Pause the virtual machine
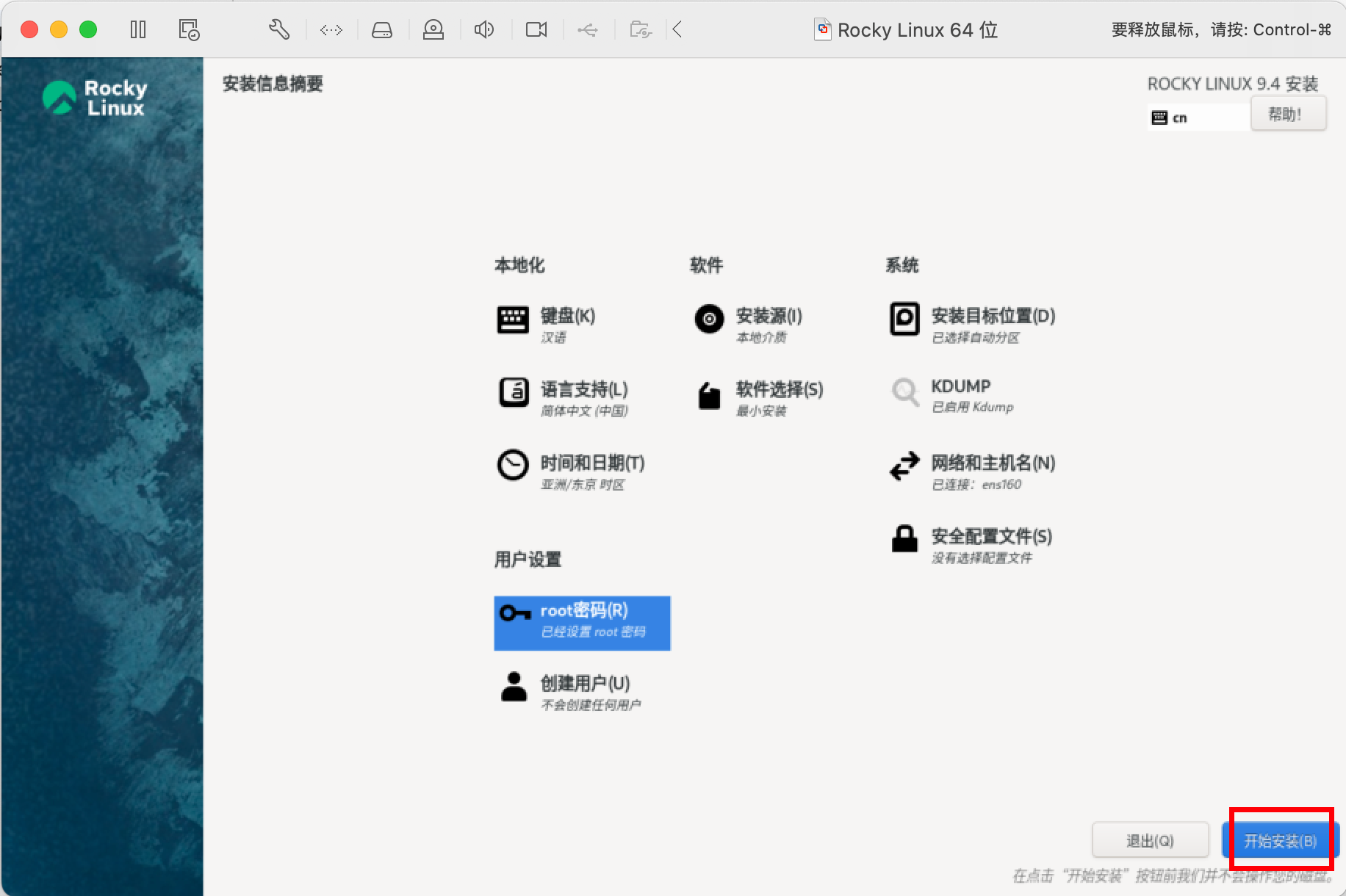This screenshot has width=1346, height=896. [x=138, y=29]
